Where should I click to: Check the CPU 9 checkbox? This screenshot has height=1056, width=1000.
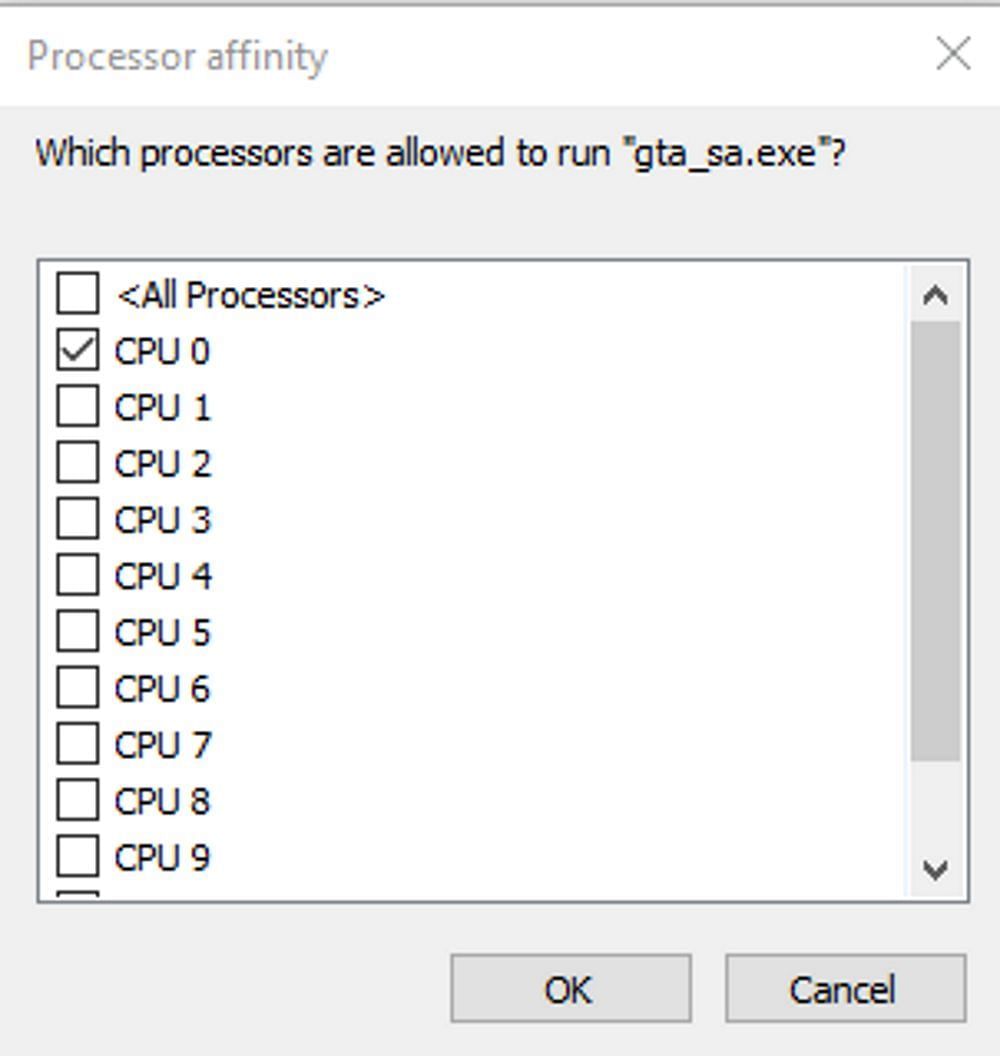coord(78,857)
